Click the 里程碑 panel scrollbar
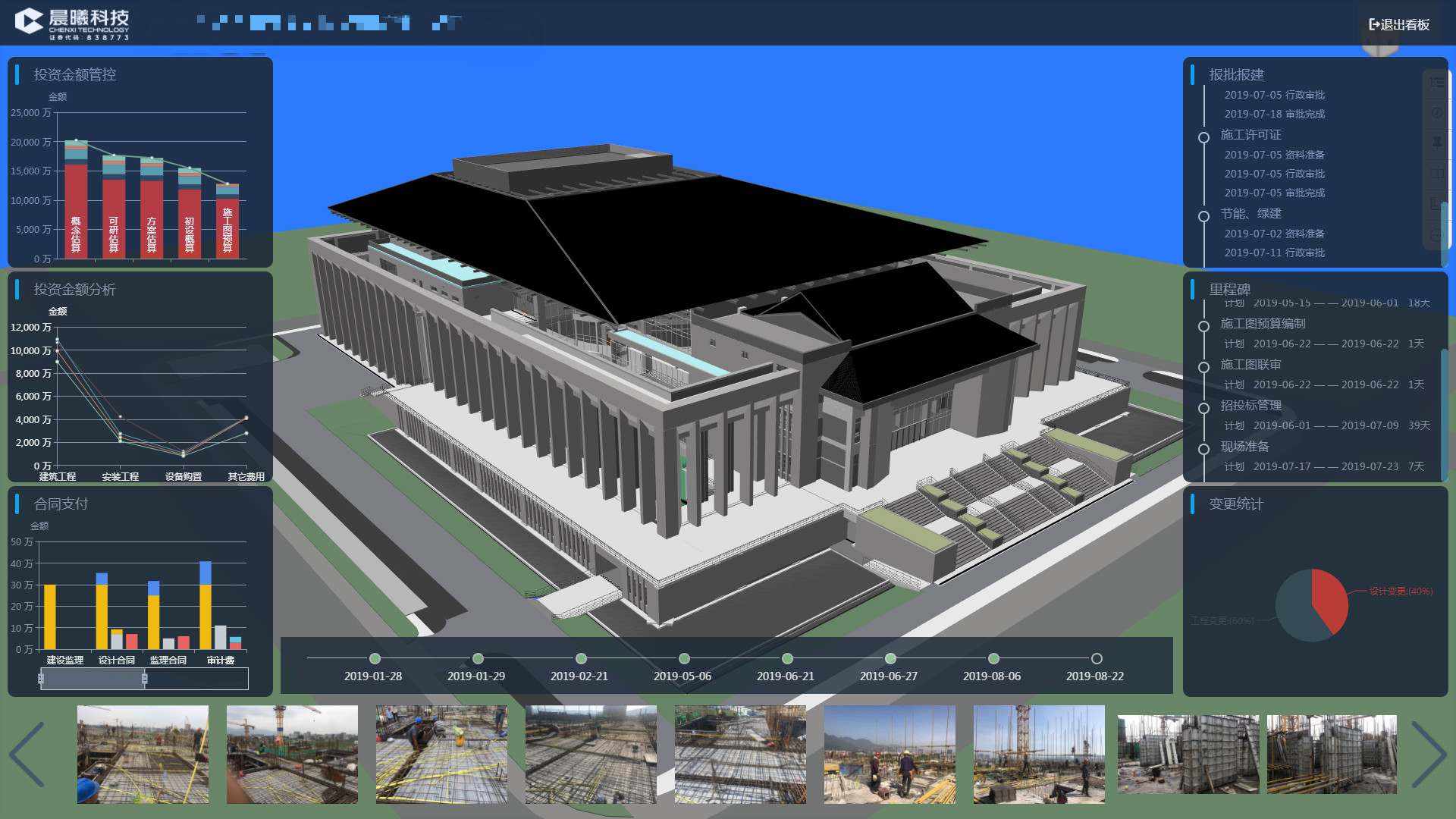 (1444, 413)
